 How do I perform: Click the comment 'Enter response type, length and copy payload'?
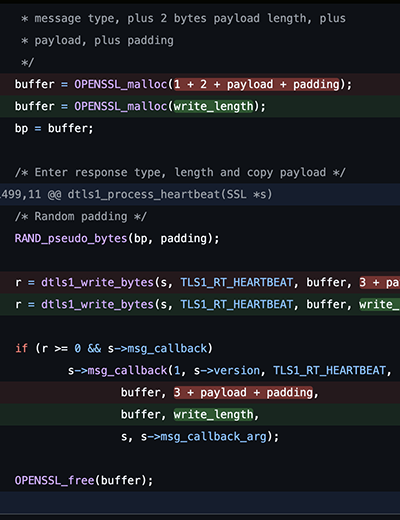coord(180,172)
